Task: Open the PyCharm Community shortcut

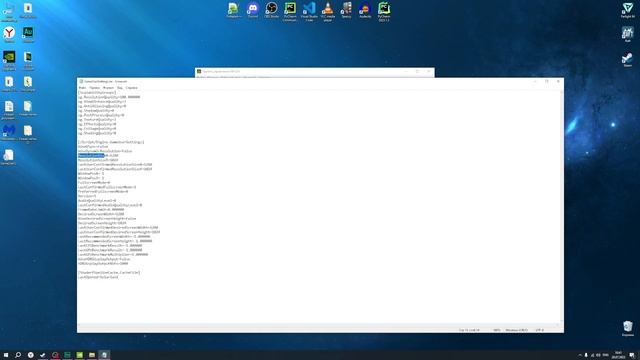Action: coord(290,11)
